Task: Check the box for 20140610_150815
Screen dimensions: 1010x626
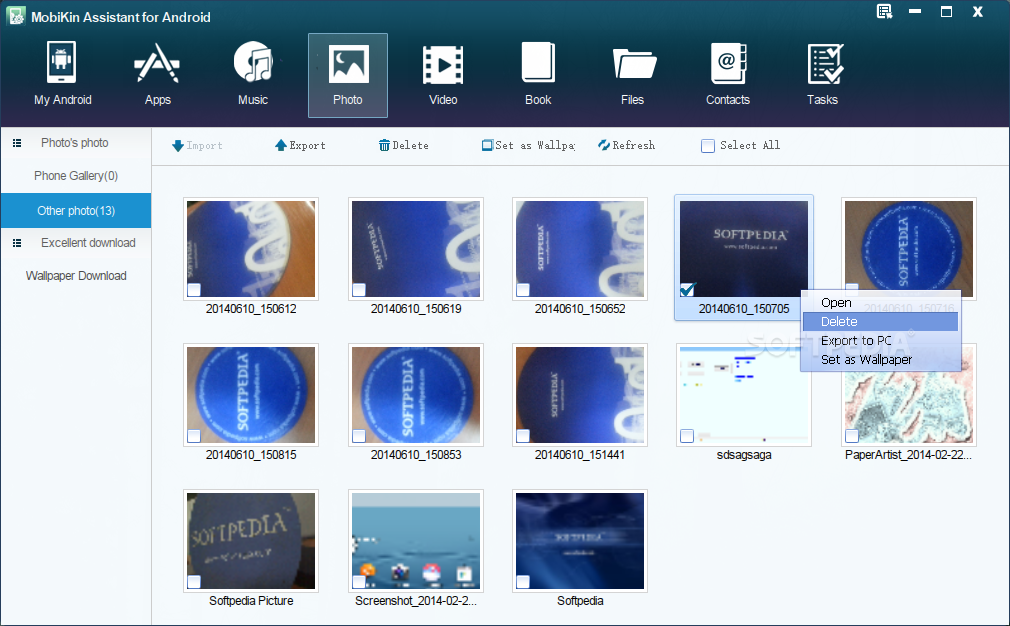Action: (x=194, y=436)
